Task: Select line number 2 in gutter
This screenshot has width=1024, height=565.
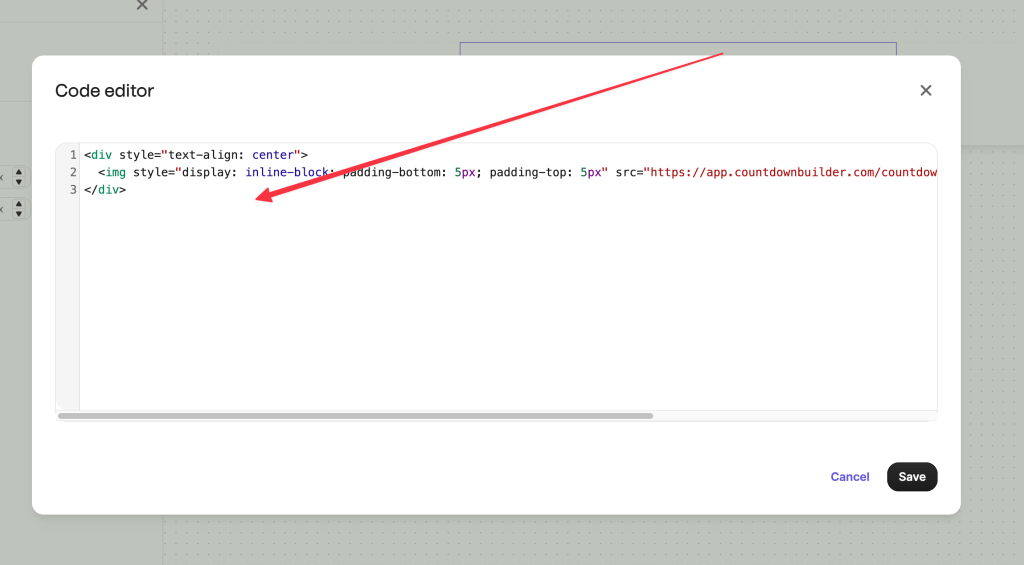Action: click(72, 172)
